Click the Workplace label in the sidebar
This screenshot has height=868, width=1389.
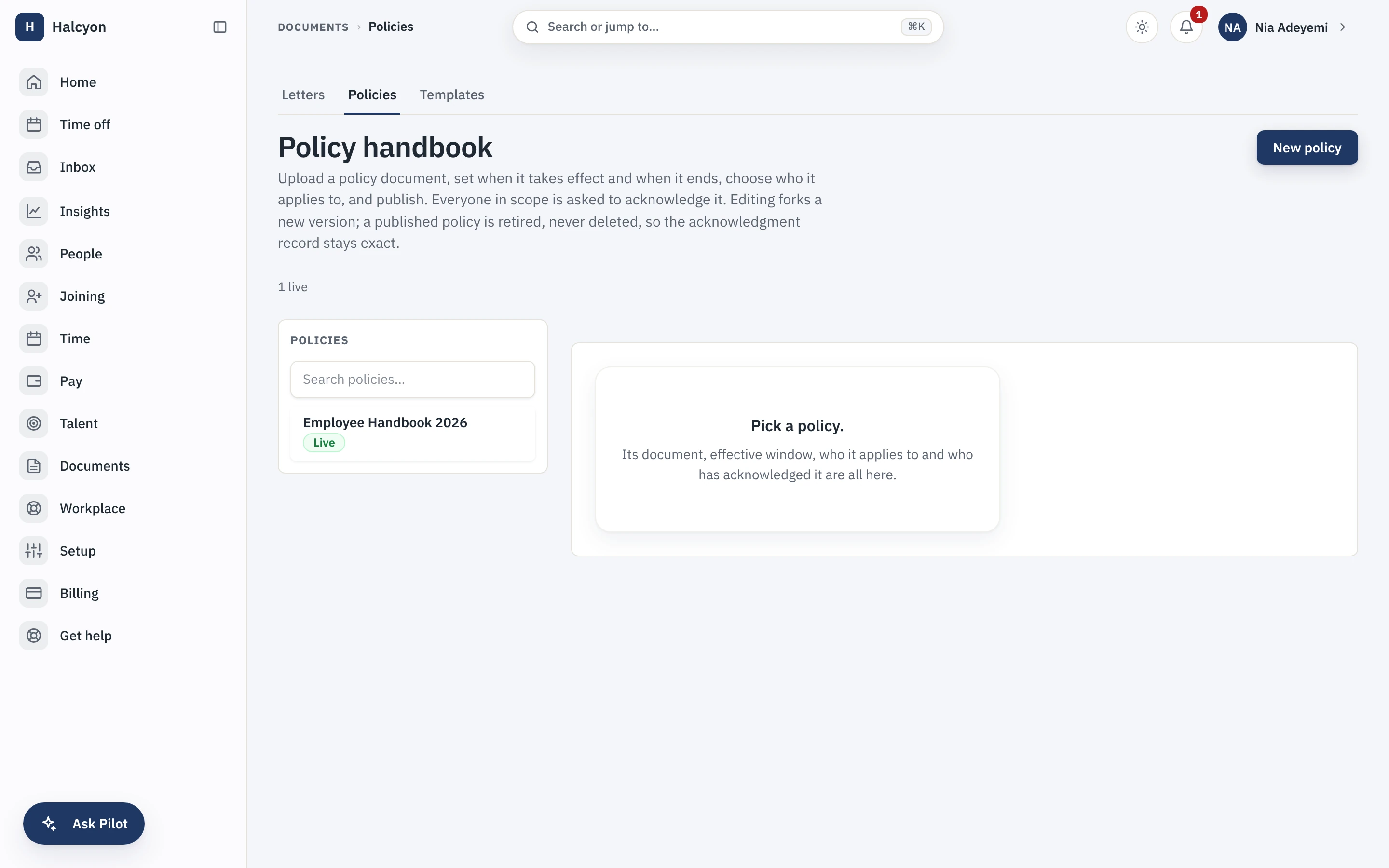(93, 509)
